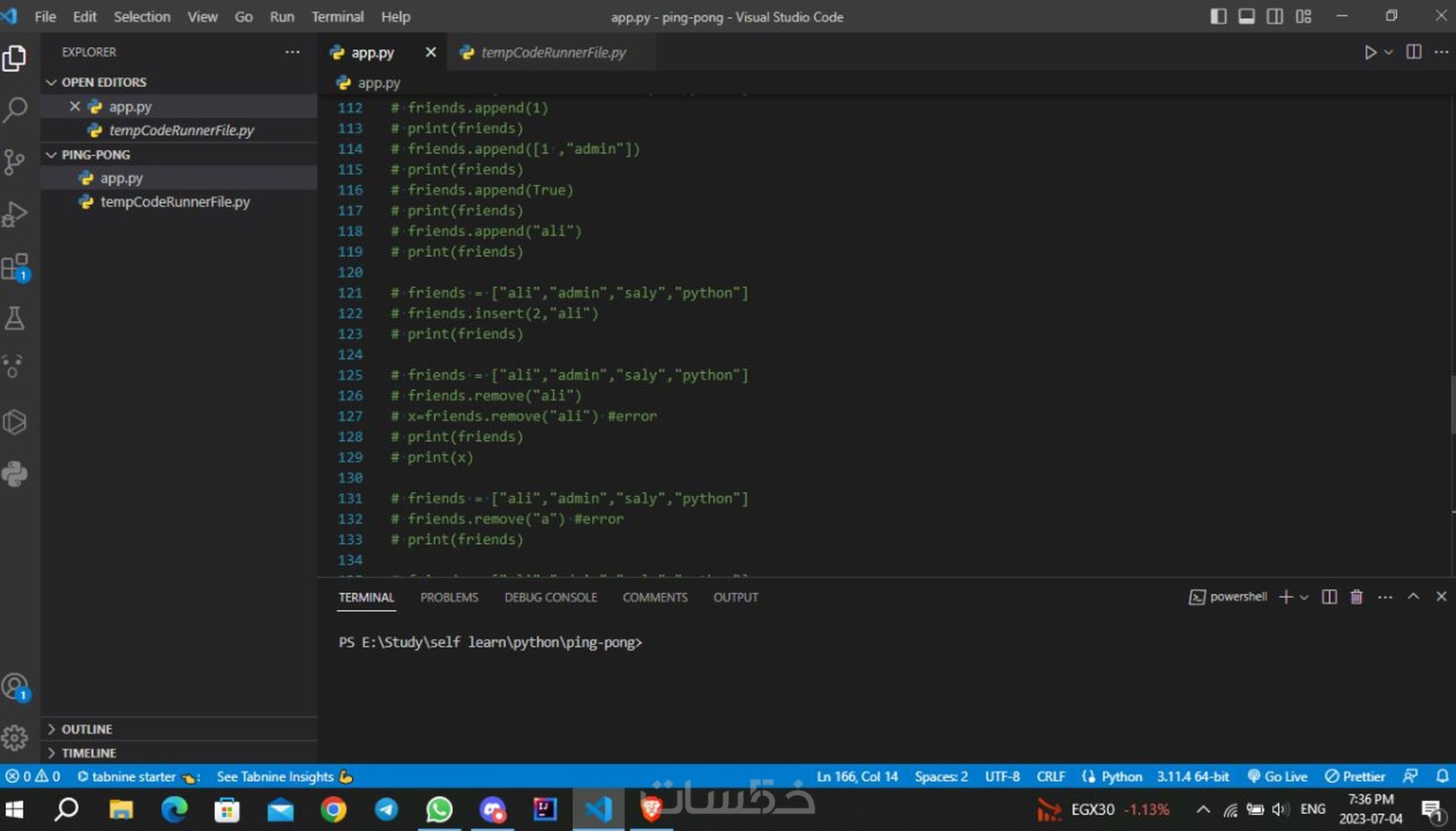Open the File menu
This screenshot has height=831, width=1456.
(45, 17)
